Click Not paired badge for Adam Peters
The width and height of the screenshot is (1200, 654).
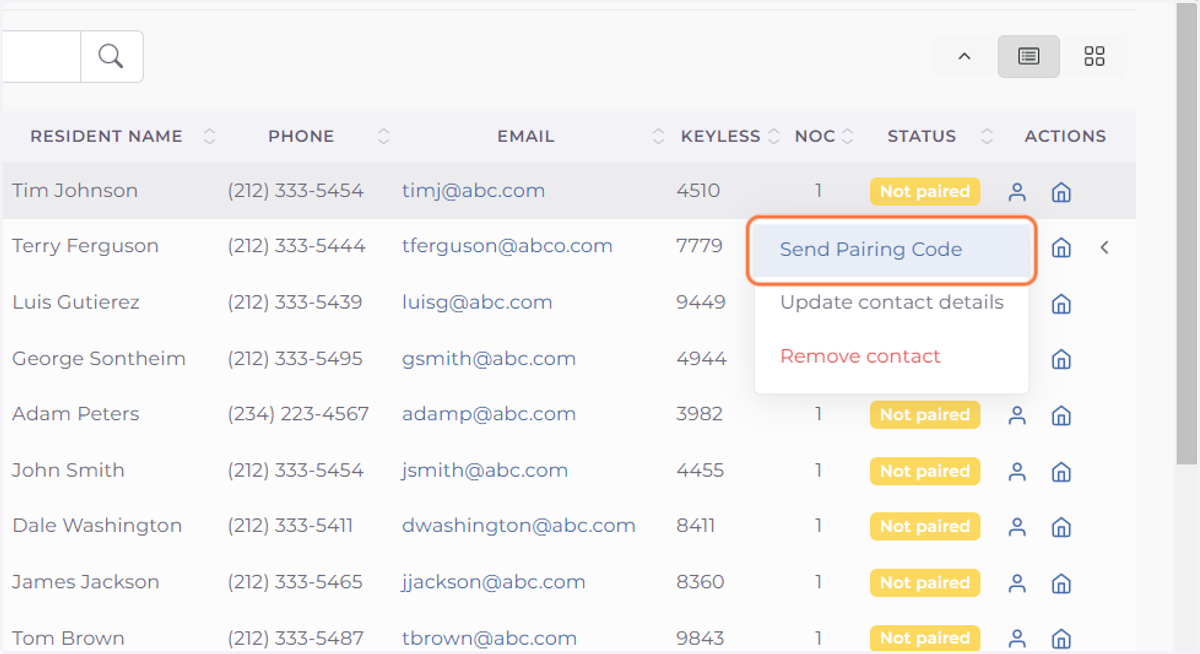pos(925,415)
